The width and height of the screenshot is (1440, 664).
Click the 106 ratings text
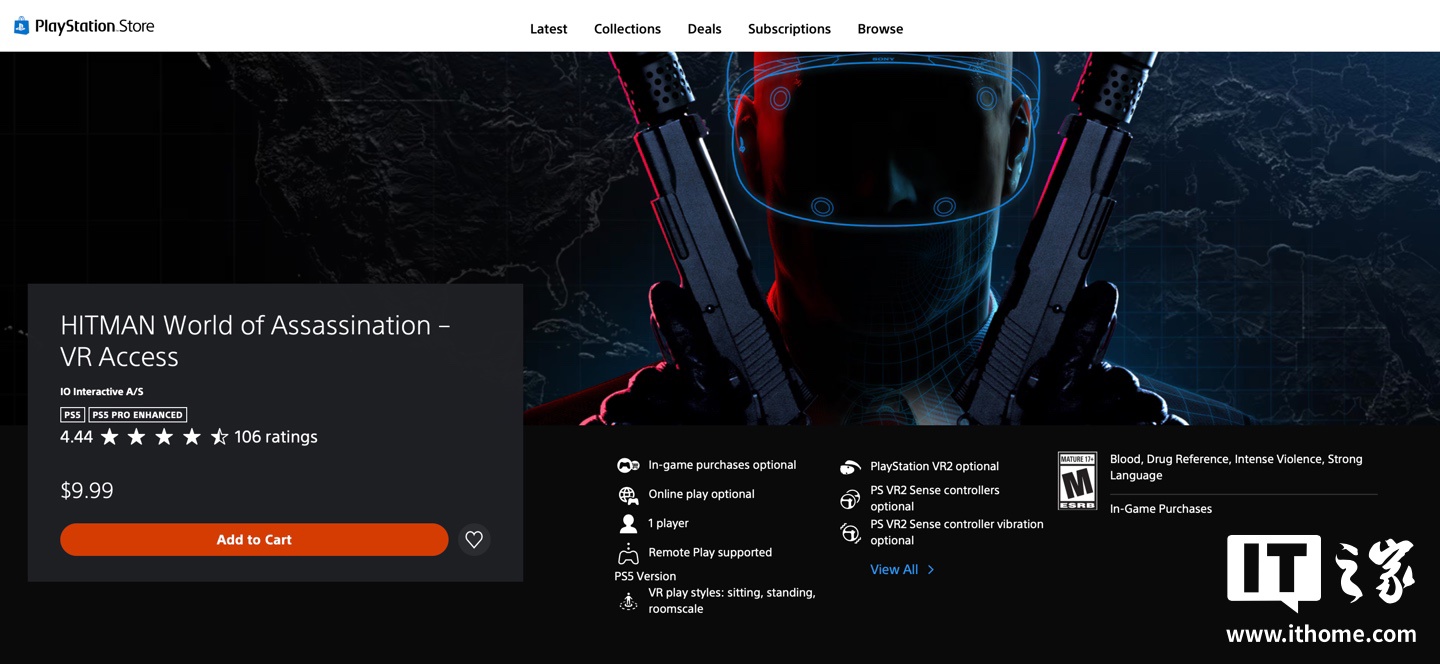(276, 437)
